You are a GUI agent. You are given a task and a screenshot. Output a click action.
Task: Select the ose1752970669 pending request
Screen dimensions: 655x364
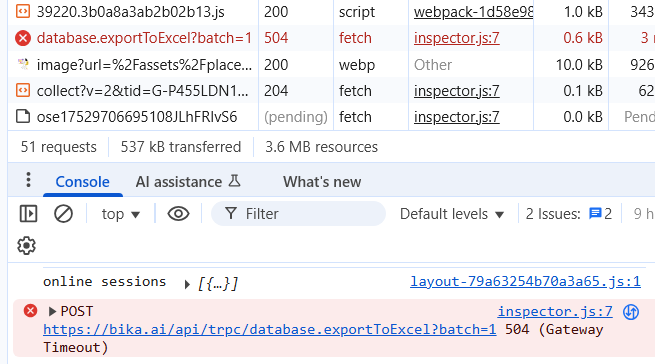[137, 117]
